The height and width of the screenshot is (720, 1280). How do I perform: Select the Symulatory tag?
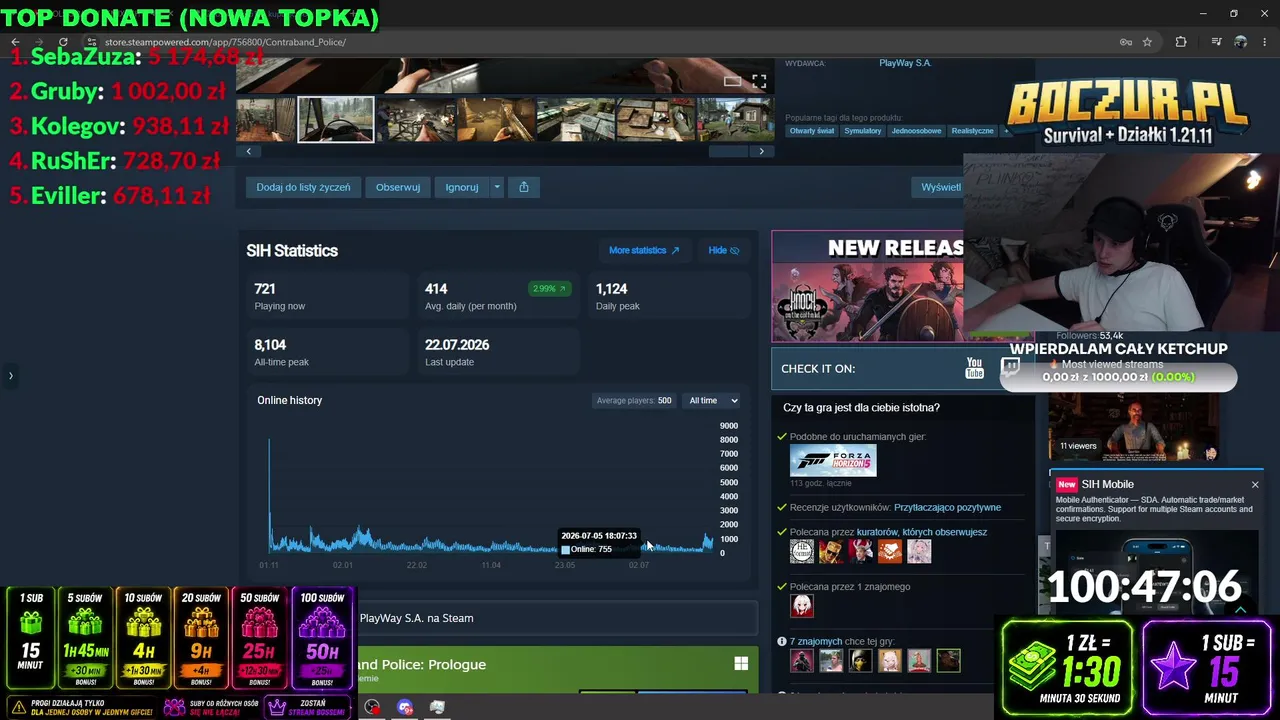863,131
